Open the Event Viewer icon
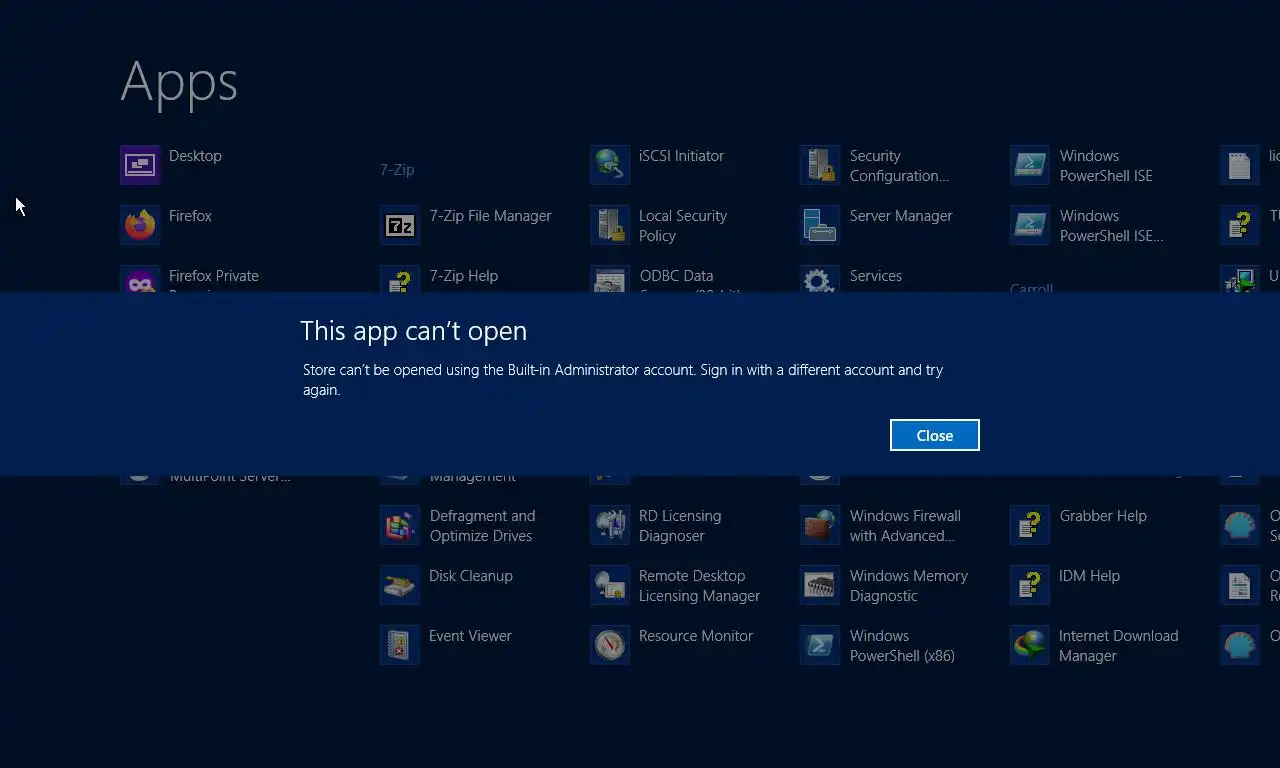Viewport: 1280px width, 768px height. (x=400, y=645)
